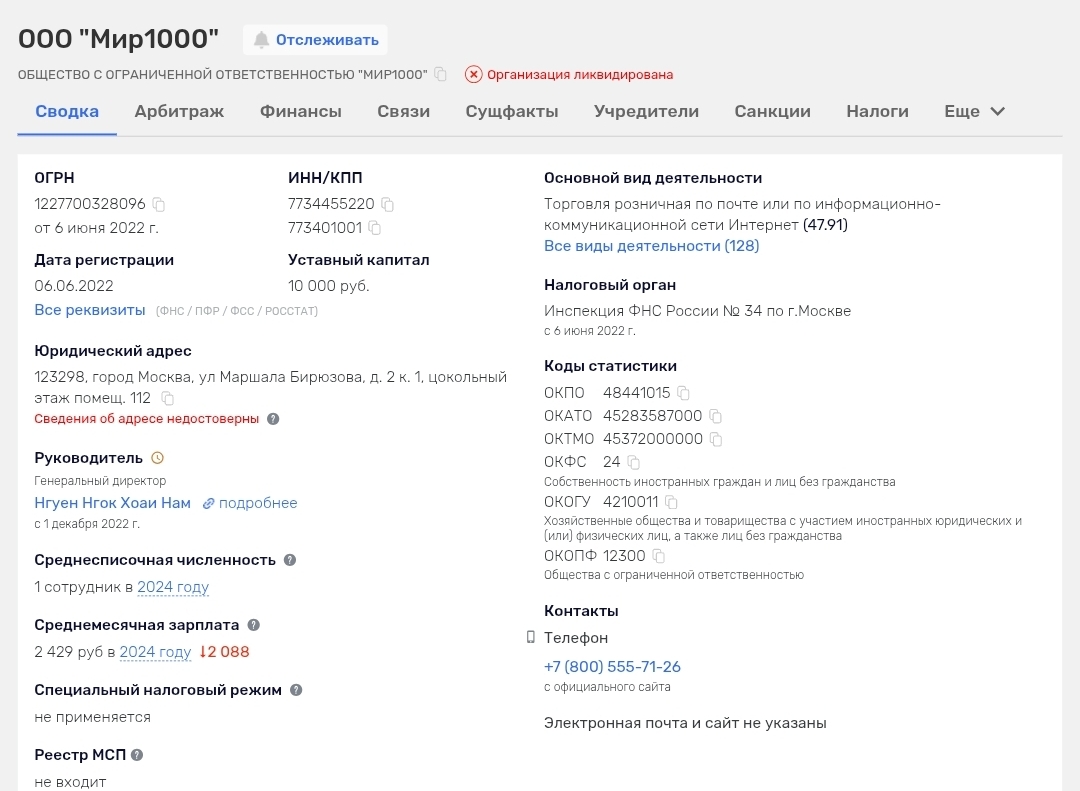
Task: Copy the legal address
Action: (168, 398)
